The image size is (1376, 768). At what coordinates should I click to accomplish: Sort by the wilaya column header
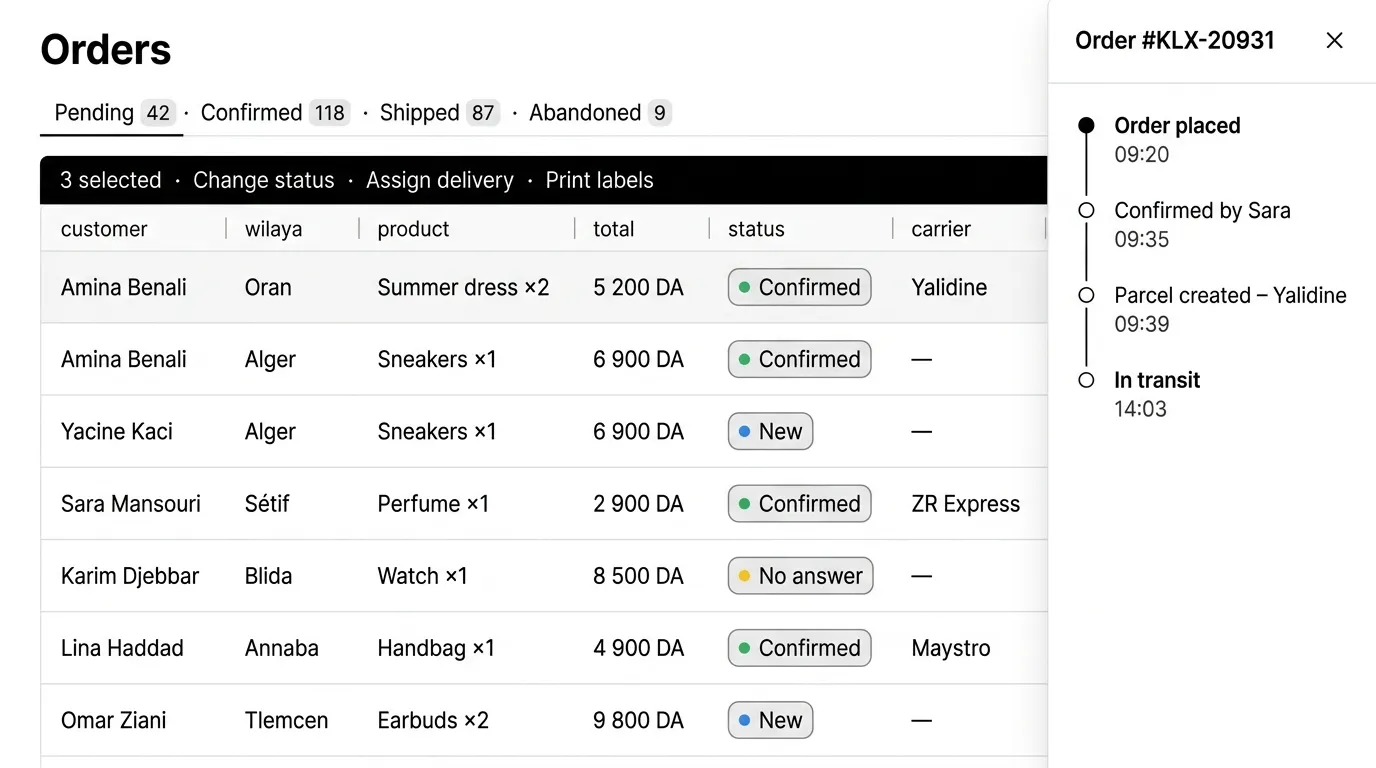point(273,229)
